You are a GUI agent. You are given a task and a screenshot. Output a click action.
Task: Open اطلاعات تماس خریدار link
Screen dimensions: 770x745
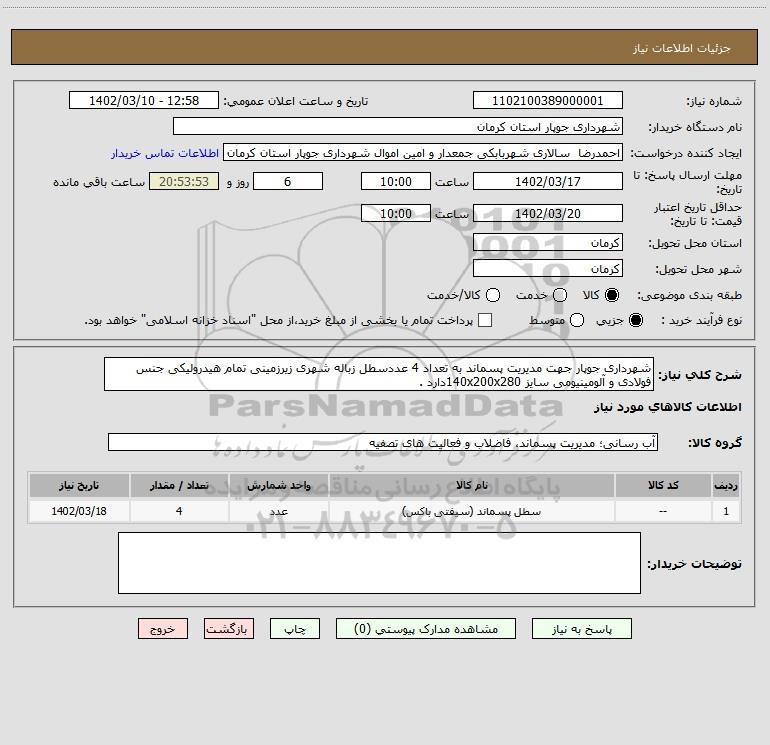pyautogui.click(x=165, y=153)
